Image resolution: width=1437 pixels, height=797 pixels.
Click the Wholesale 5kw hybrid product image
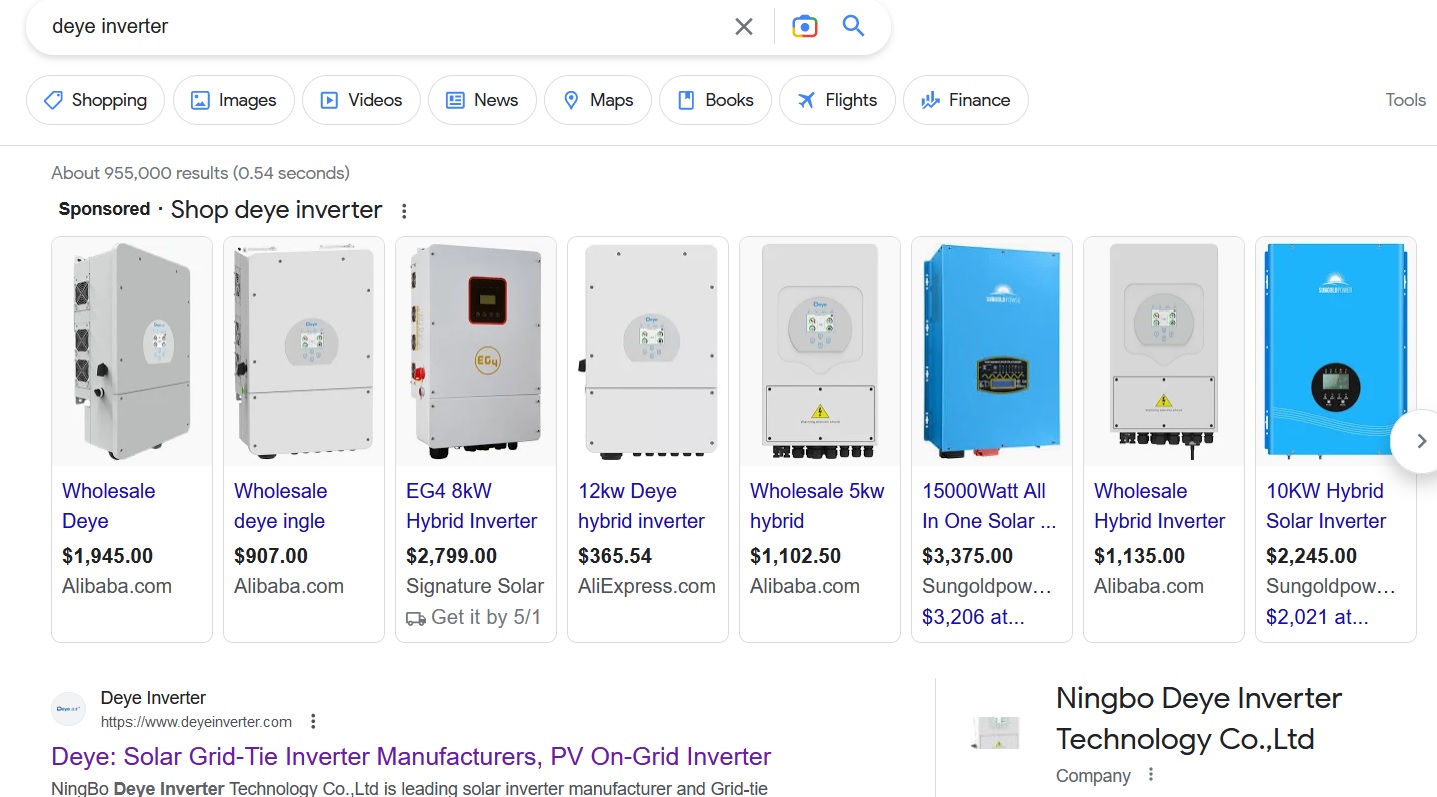tap(820, 352)
